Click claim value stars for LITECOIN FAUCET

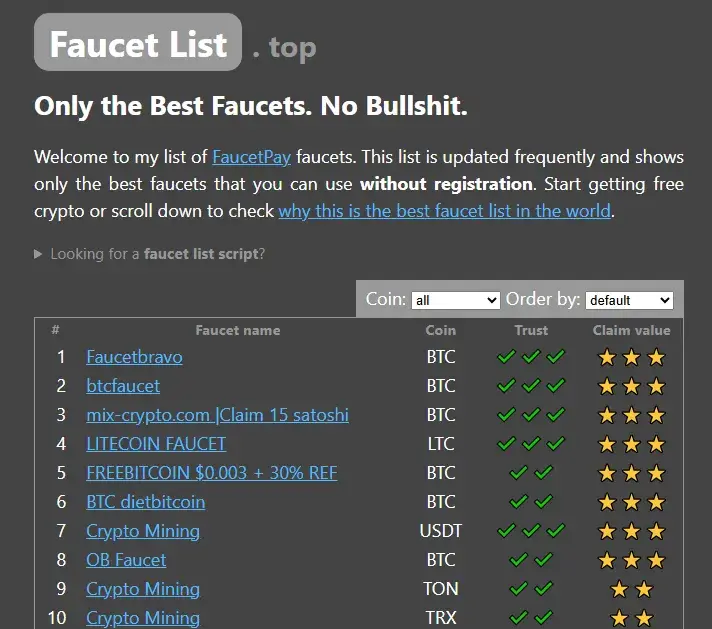tap(632, 445)
